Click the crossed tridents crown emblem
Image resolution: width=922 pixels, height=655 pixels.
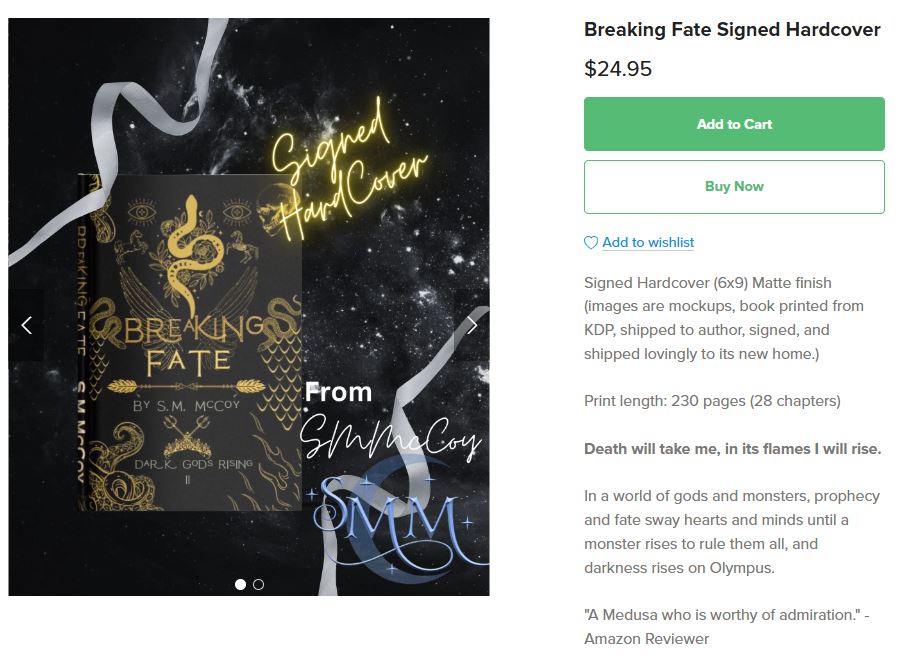click(187, 437)
